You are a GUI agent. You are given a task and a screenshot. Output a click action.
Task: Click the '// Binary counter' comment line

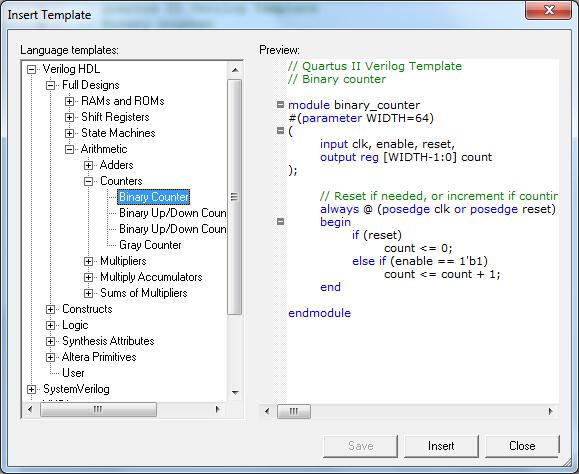click(337, 79)
